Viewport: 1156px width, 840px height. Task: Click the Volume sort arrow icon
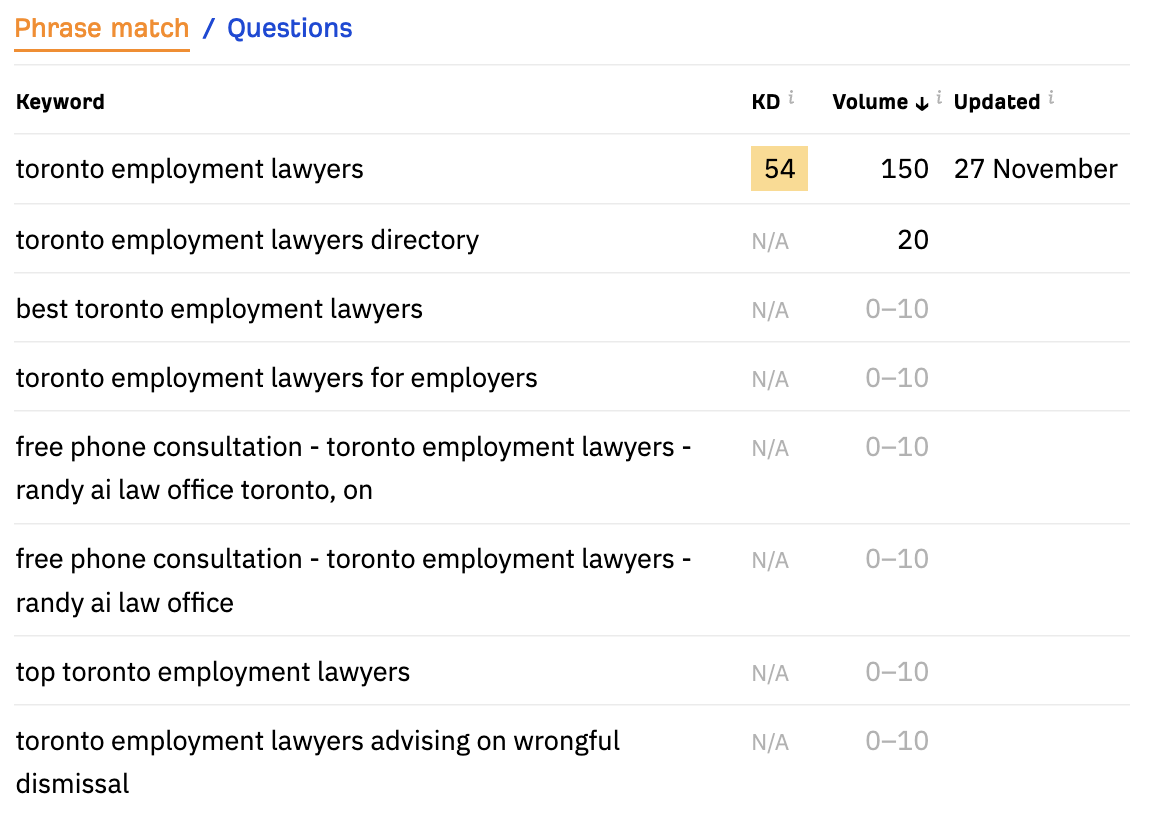(x=922, y=103)
